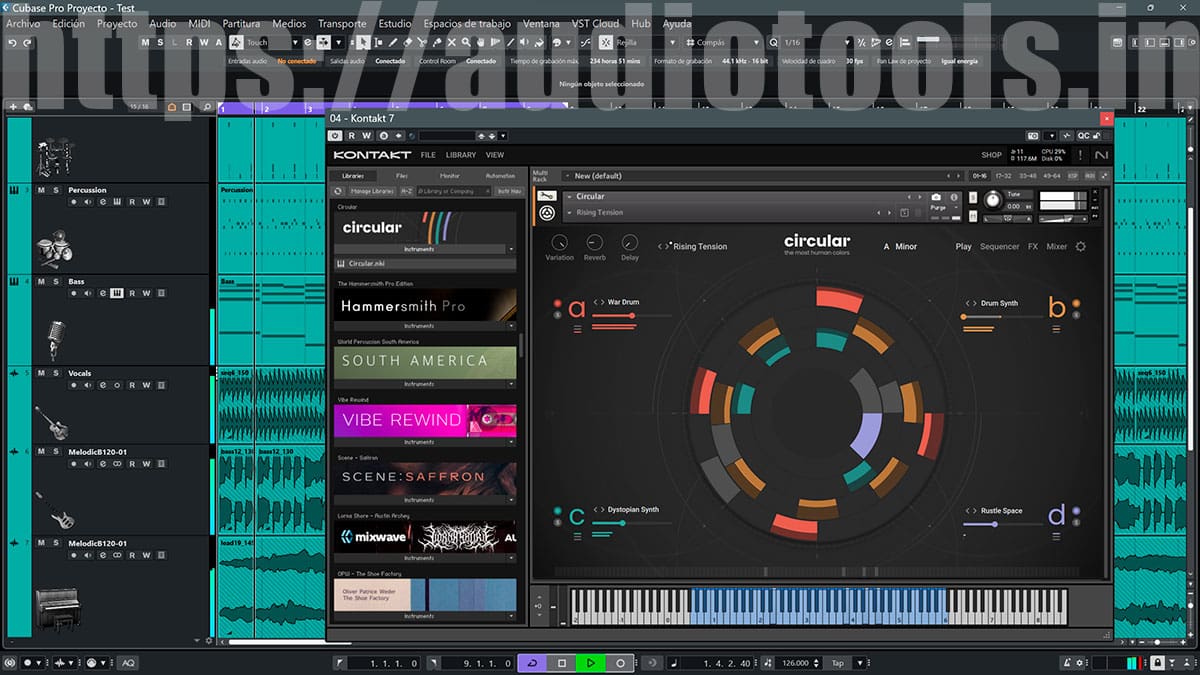Click the Library or Company search field

click(x=455, y=191)
